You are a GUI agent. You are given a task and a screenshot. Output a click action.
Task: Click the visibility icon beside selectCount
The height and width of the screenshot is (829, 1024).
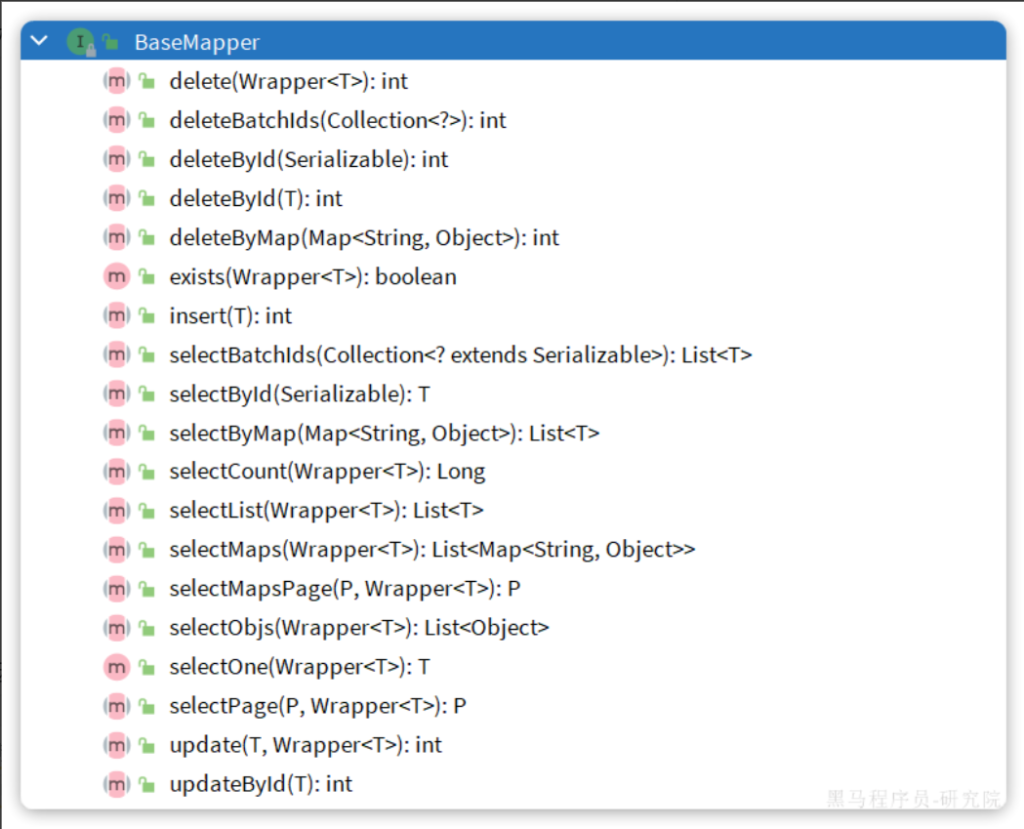tap(147, 472)
